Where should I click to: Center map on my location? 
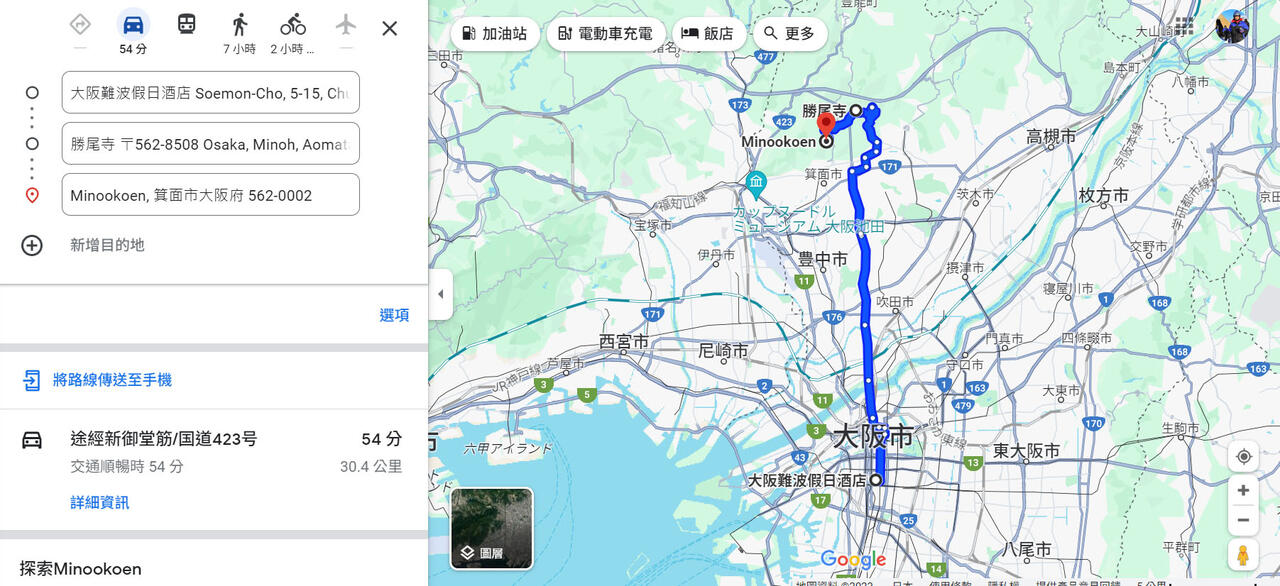(x=1243, y=457)
